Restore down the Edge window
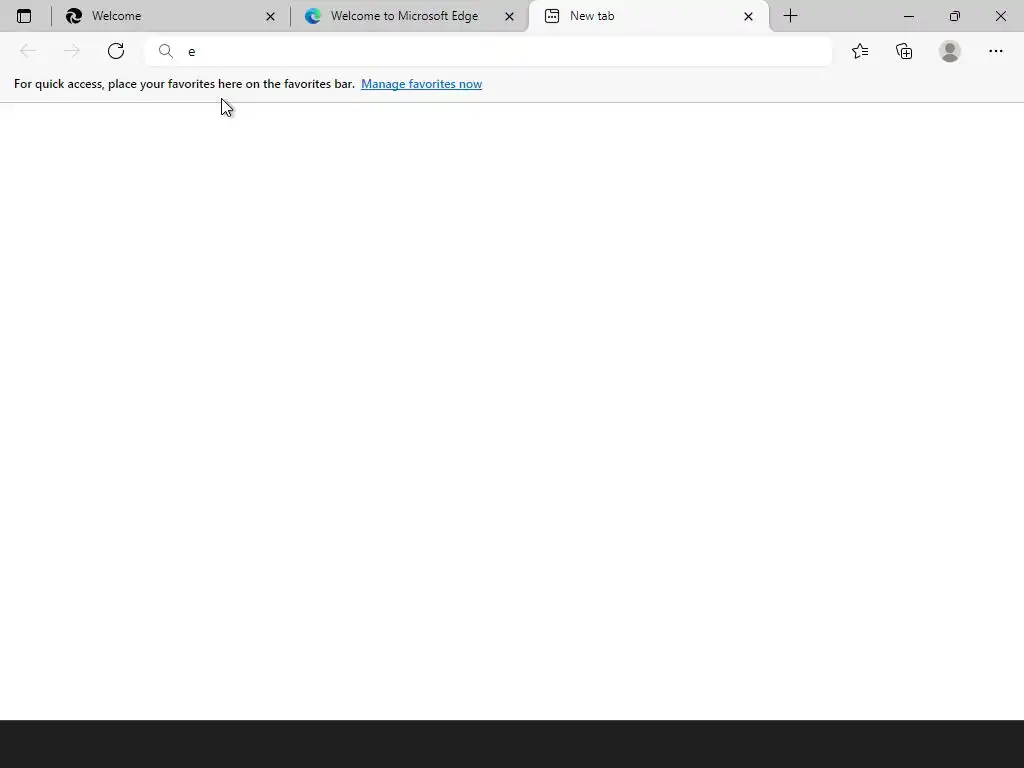Viewport: 1024px width, 768px height. pos(955,16)
